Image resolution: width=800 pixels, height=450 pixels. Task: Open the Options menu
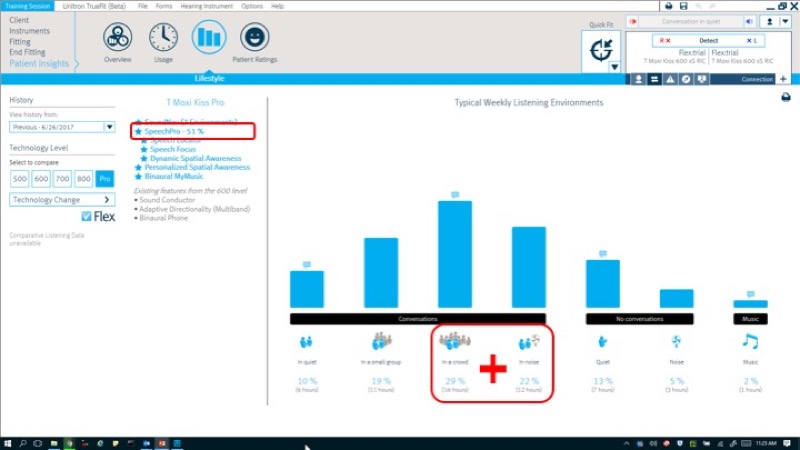[x=252, y=6]
